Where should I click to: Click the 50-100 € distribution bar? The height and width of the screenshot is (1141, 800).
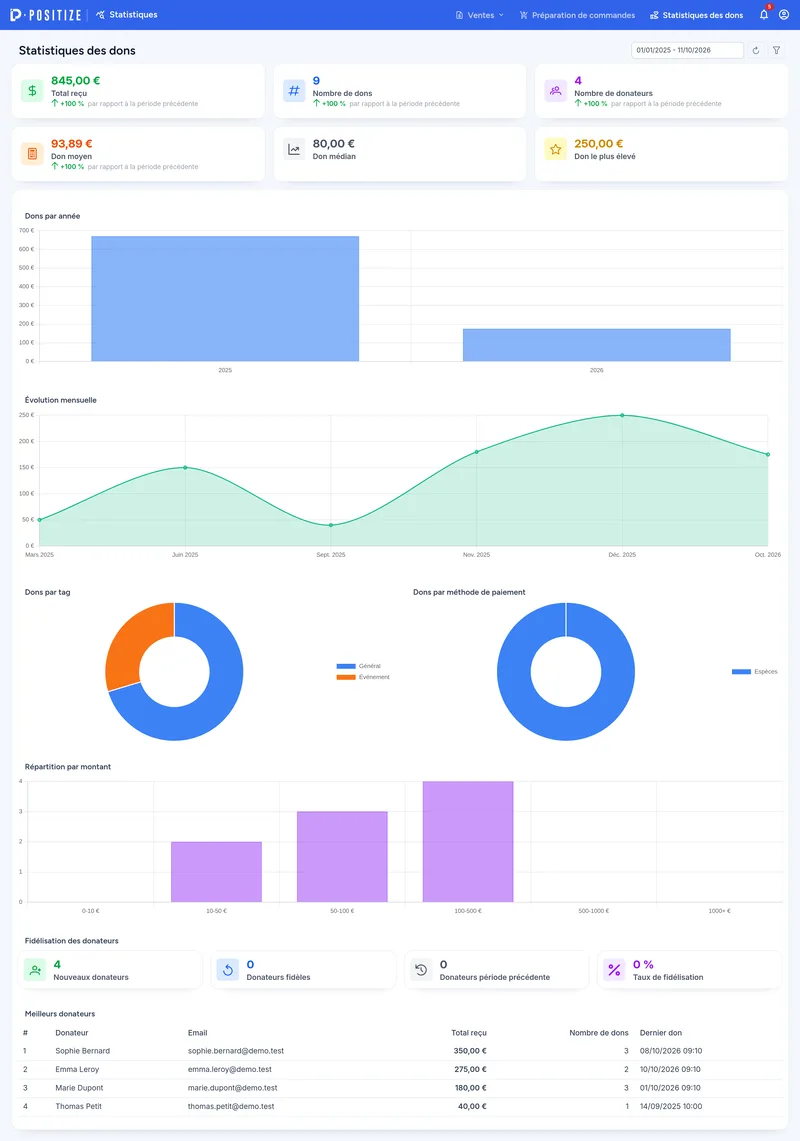(x=342, y=856)
